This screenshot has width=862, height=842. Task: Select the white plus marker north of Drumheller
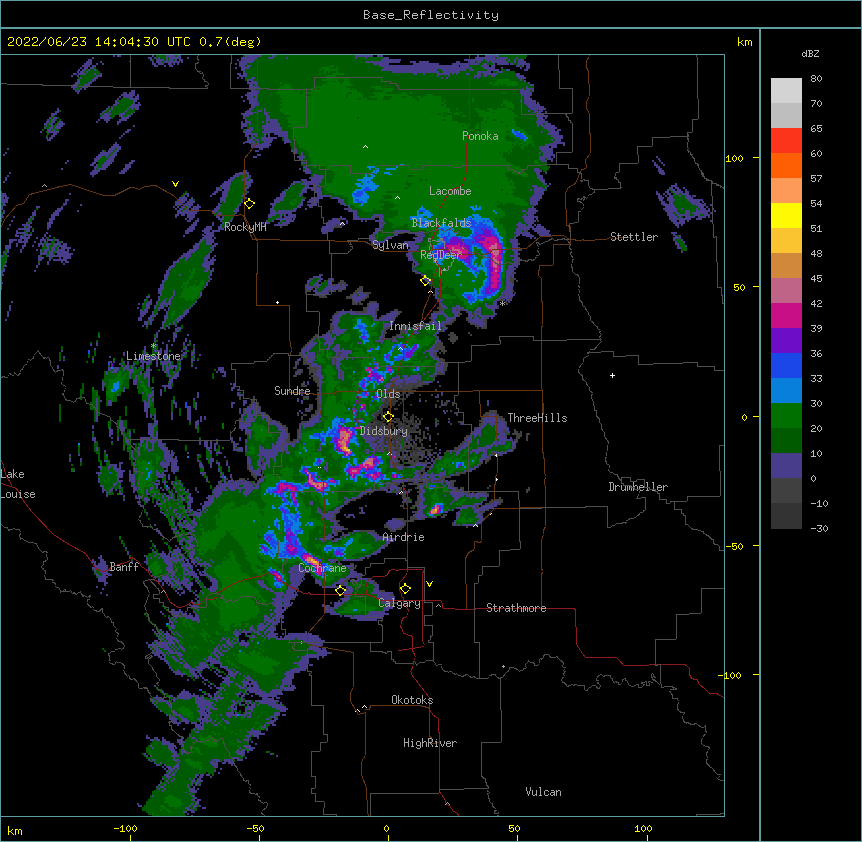[612, 375]
